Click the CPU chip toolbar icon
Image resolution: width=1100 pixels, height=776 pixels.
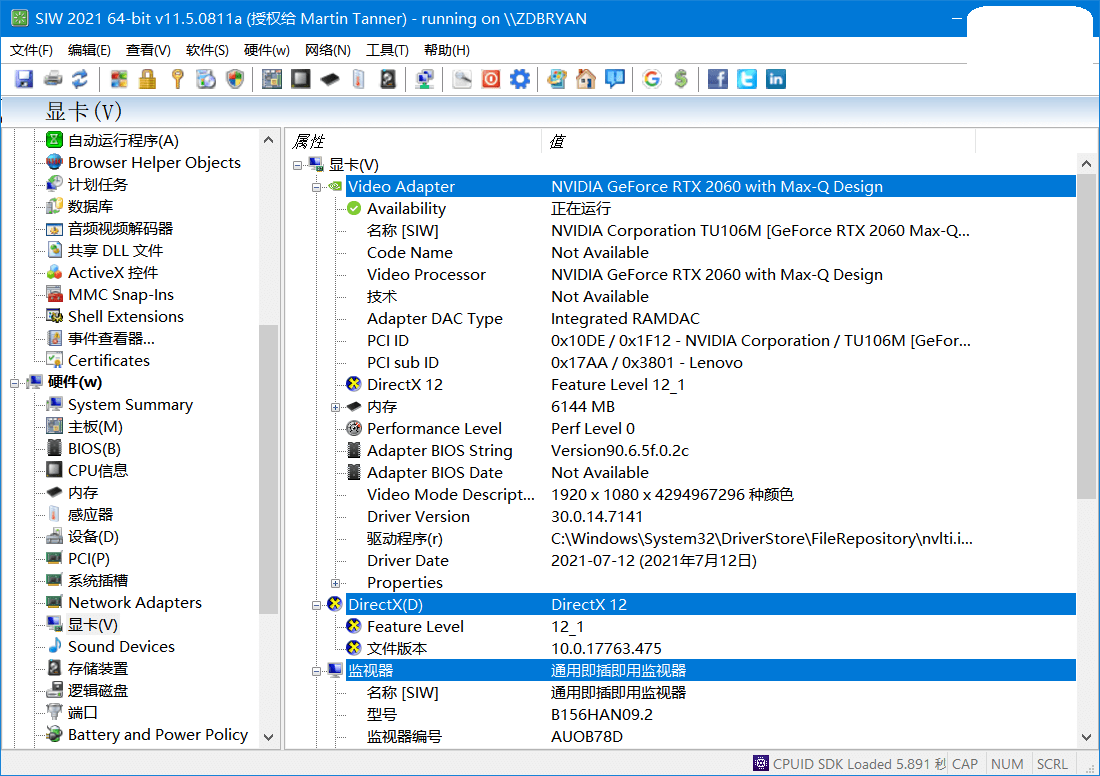tap(301, 79)
